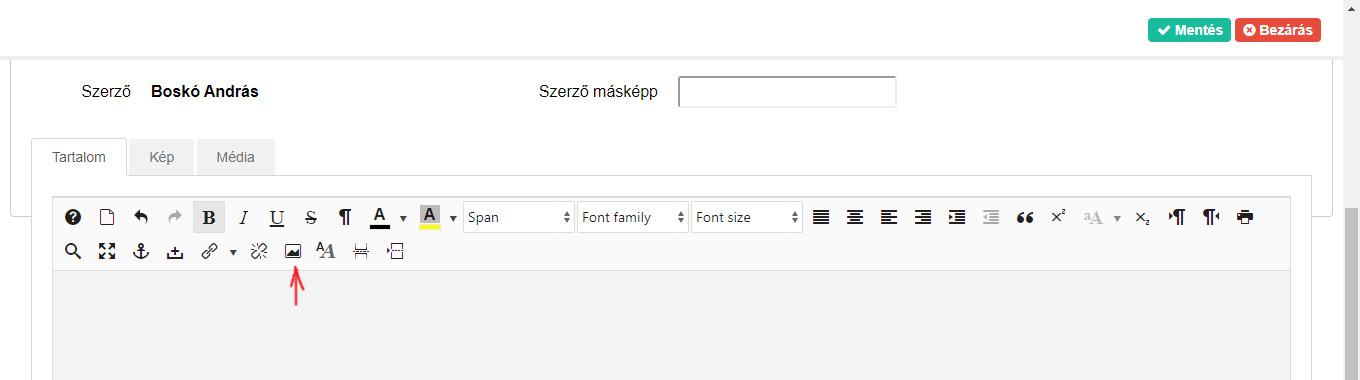Screen dimensions: 1360x380
Task: Toggle Underline formatting
Action: (x=277, y=217)
